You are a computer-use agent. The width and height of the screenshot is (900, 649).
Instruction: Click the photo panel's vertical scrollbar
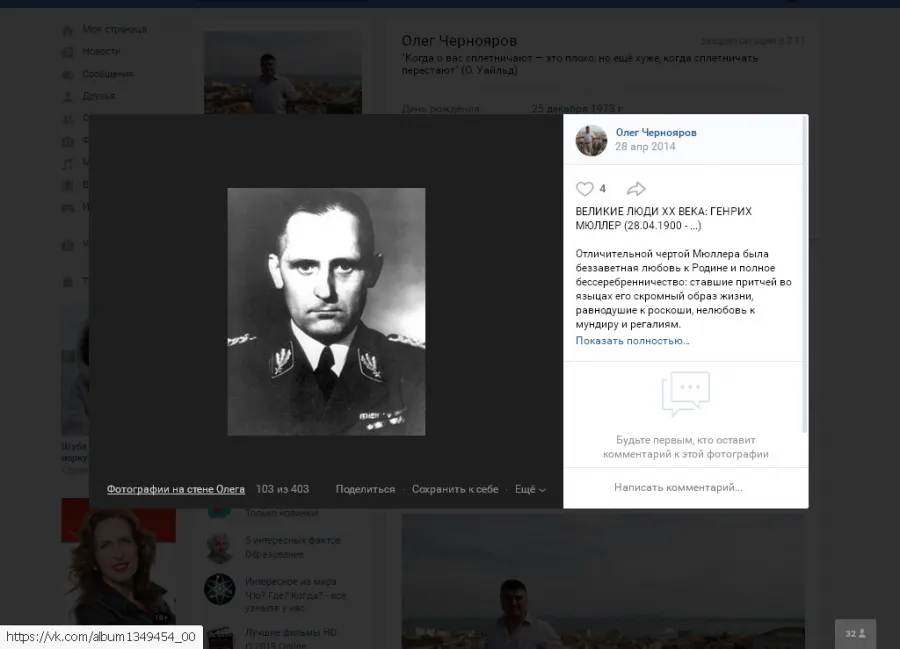pyautogui.click(x=805, y=275)
